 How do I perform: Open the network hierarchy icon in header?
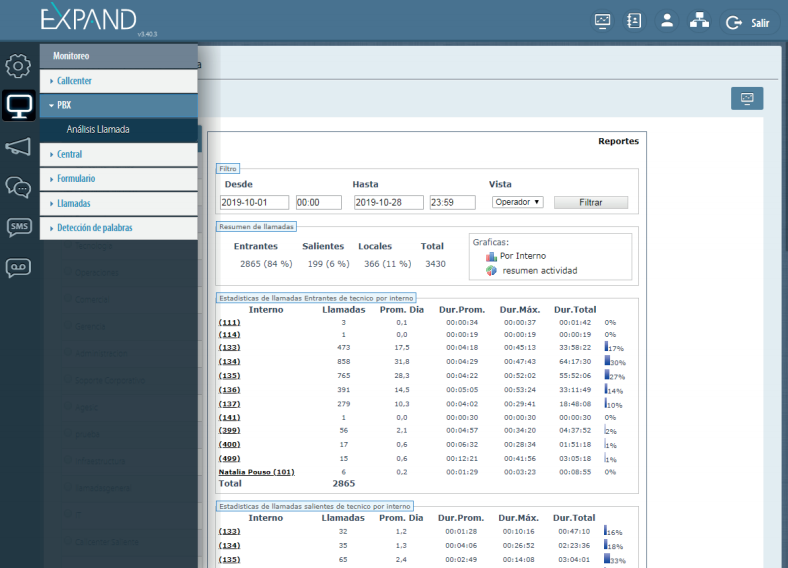pyautogui.click(x=699, y=21)
